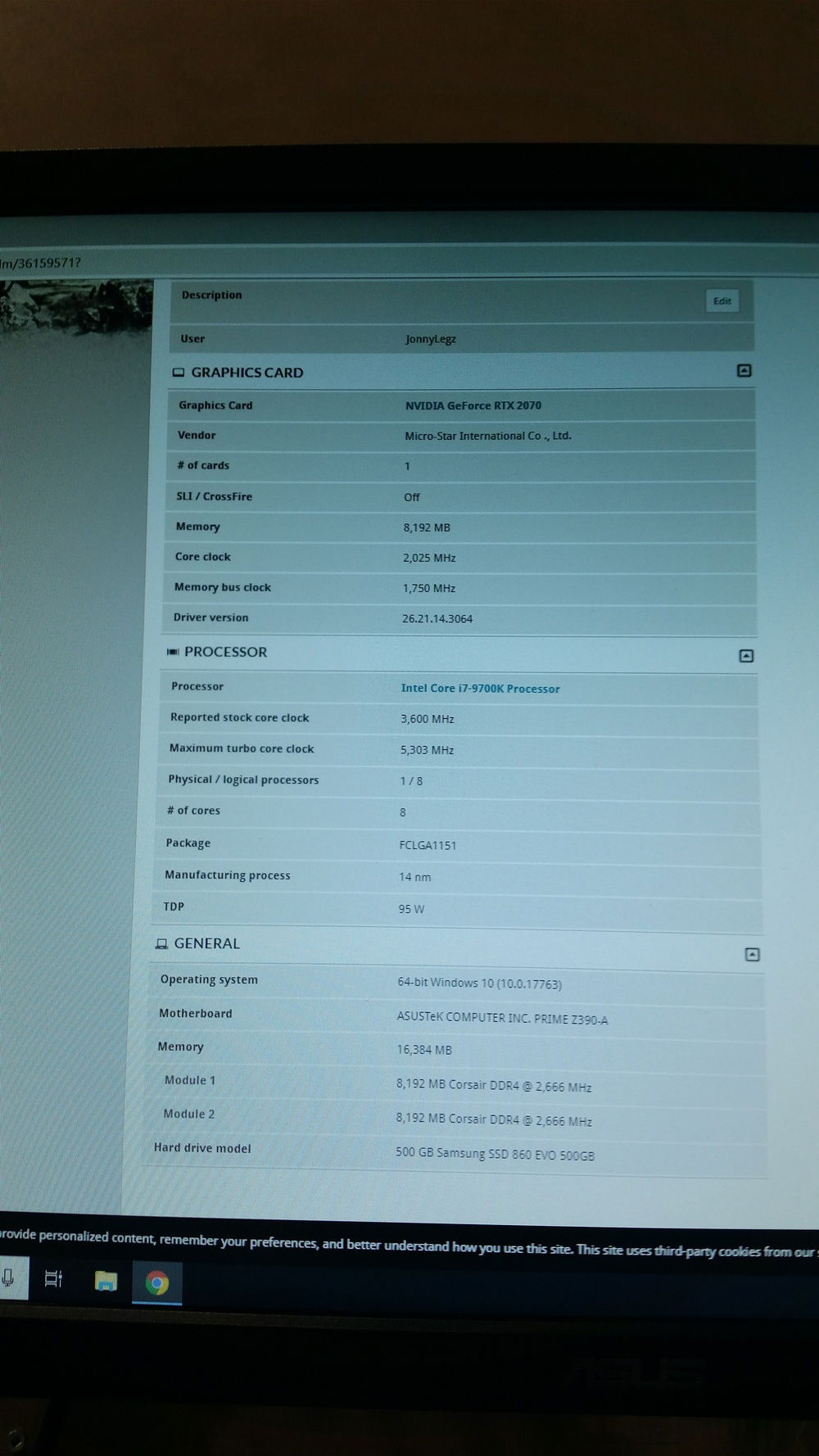The height and width of the screenshot is (1456, 819).
Task: Click the JonnyLegz user name
Action: pos(431,339)
